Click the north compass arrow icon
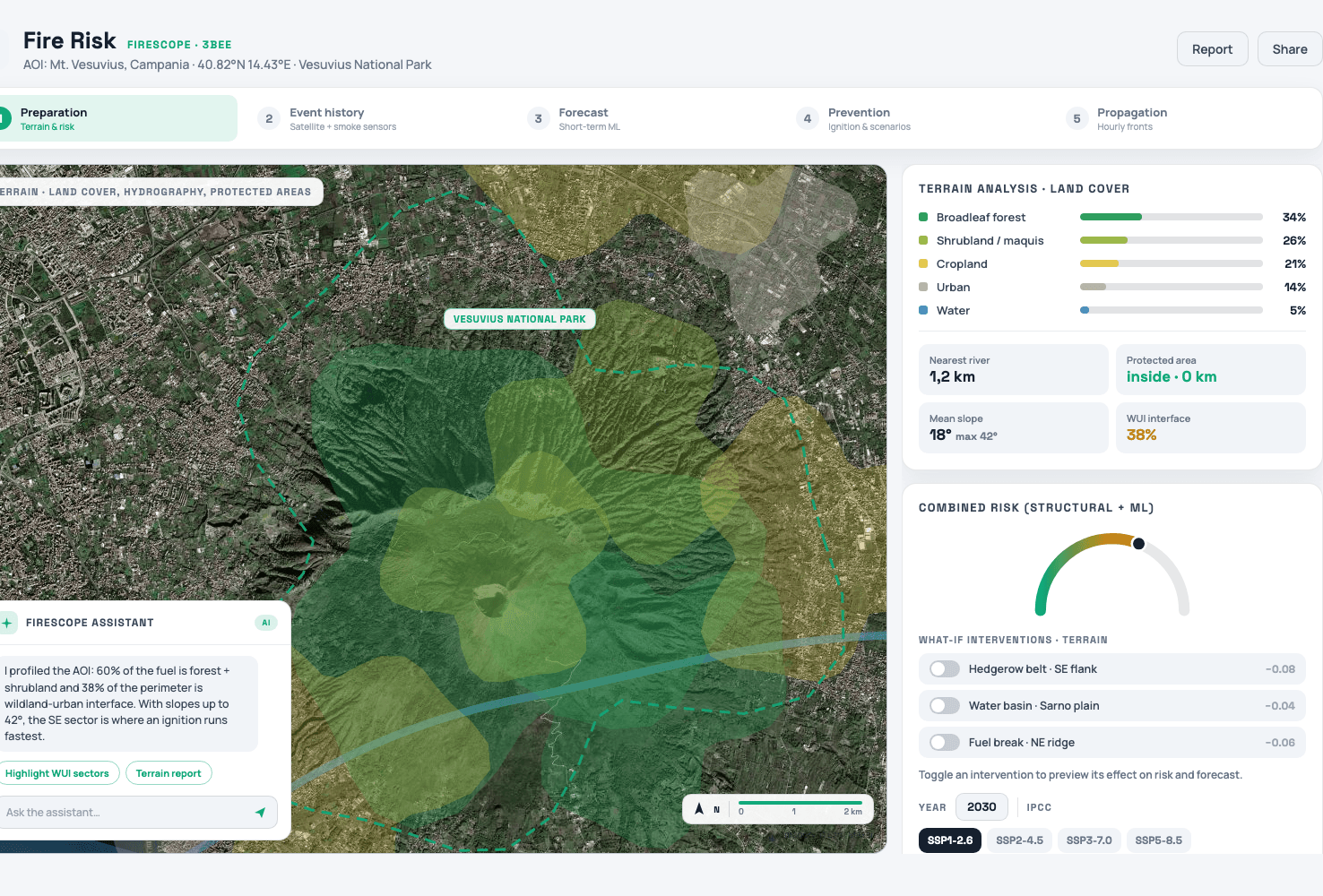This screenshot has height=896, width=1323. (x=699, y=809)
